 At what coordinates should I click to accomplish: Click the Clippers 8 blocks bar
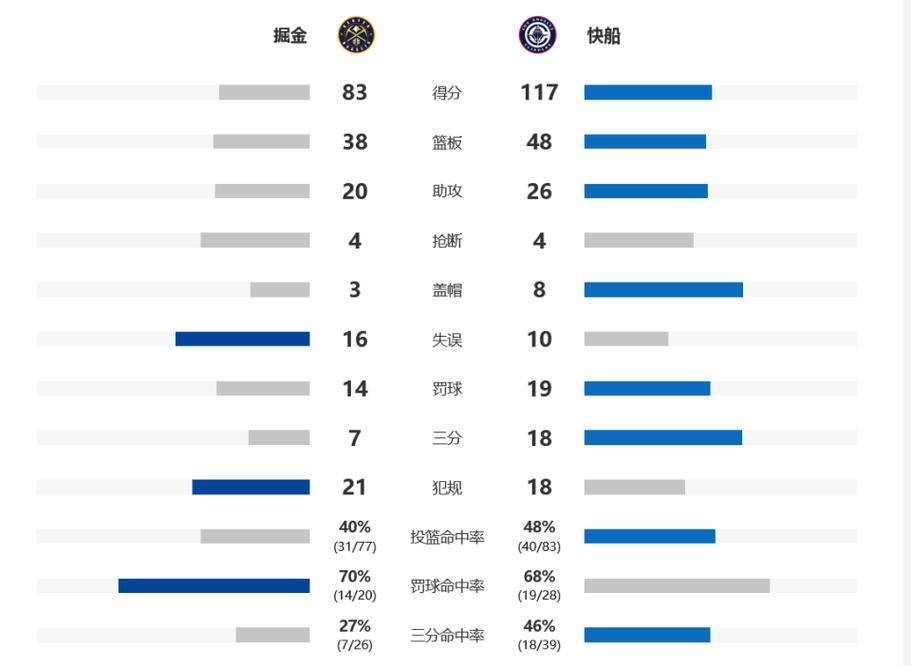(663, 289)
